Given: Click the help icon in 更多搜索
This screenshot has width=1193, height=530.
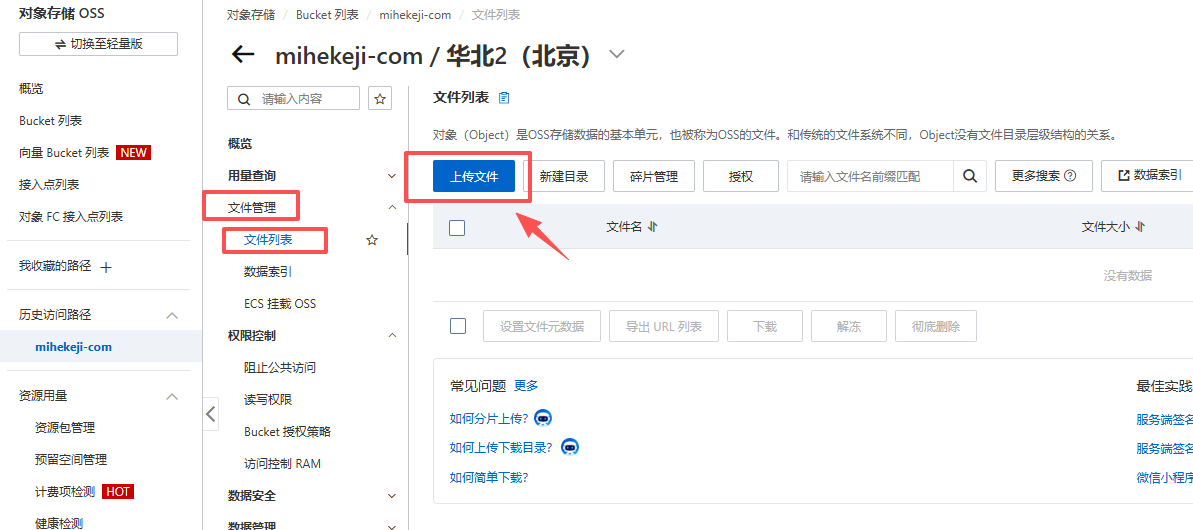Looking at the screenshot, I should click(x=1070, y=176).
